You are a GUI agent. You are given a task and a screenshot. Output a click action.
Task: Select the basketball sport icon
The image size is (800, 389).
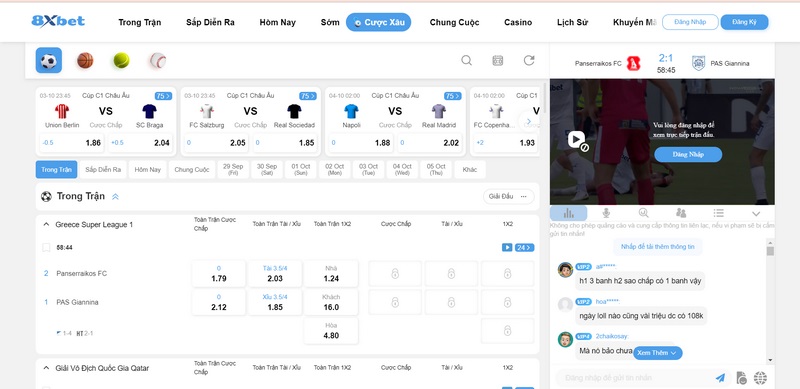pyautogui.click(x=85, y=61)
